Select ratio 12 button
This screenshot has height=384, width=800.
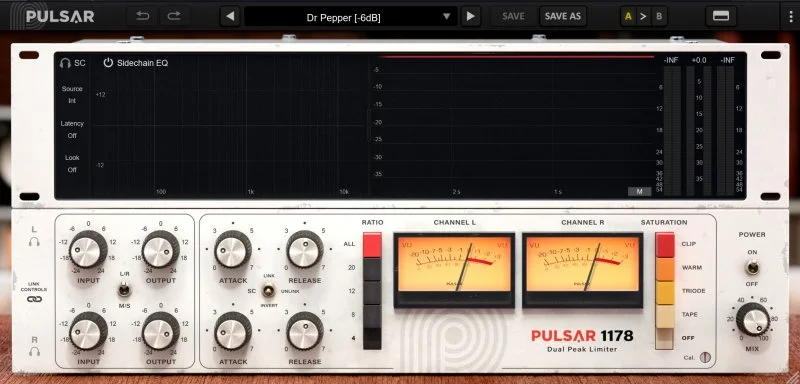pyautogui.click(x=372, y=292)
